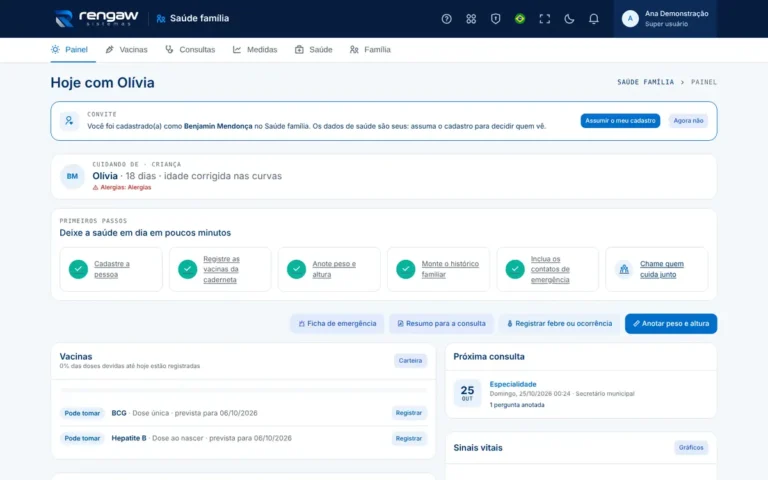
Task: Go to the Medidas tab
Action: click(255, 49)
